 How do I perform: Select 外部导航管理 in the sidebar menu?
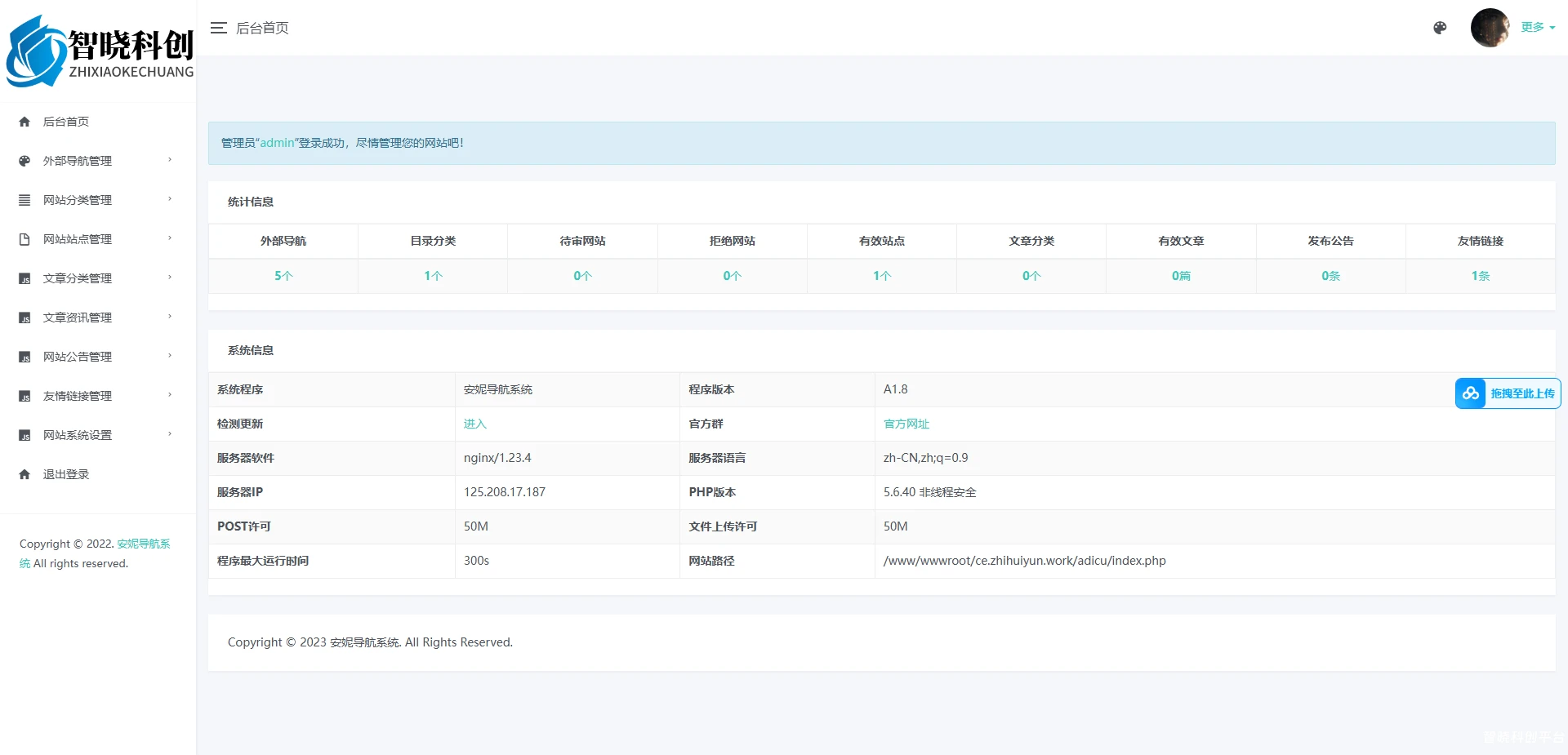tap(78, 161)
